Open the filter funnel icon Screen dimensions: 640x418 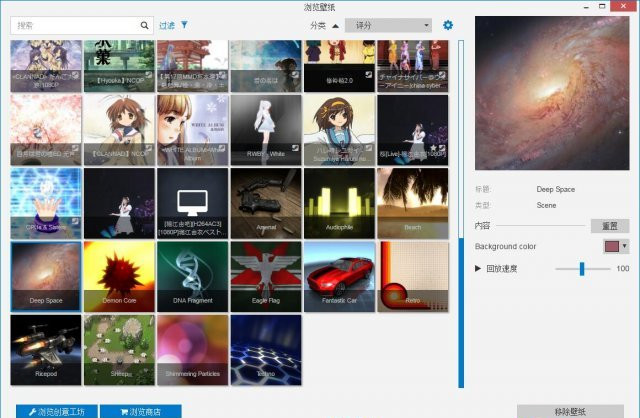pos(184,25)
